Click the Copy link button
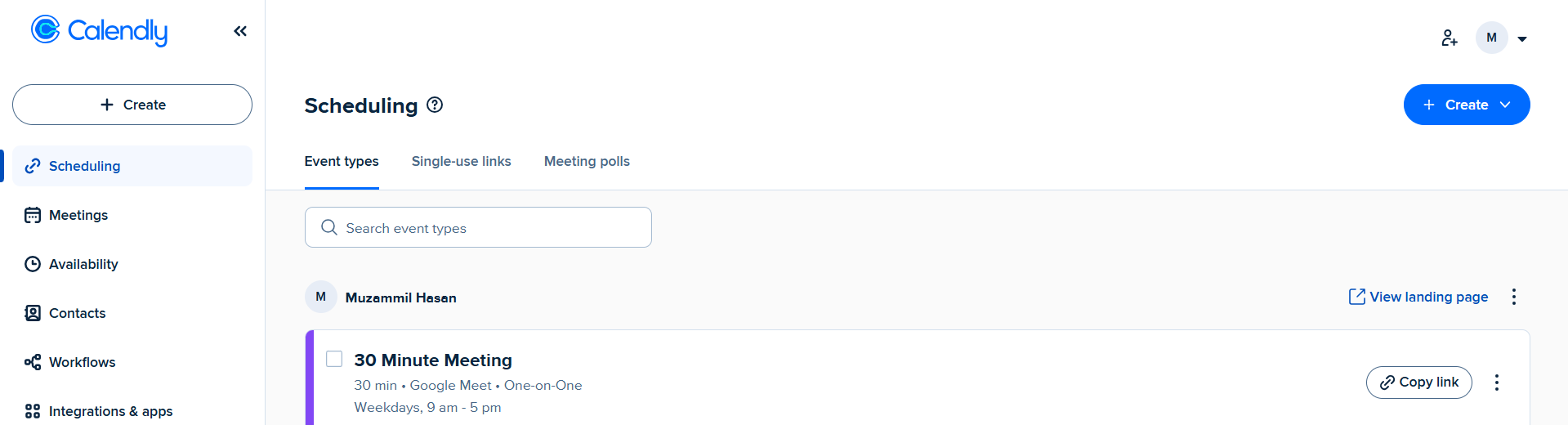Viewport: 1568px width, 425px height. (1418, 382)
